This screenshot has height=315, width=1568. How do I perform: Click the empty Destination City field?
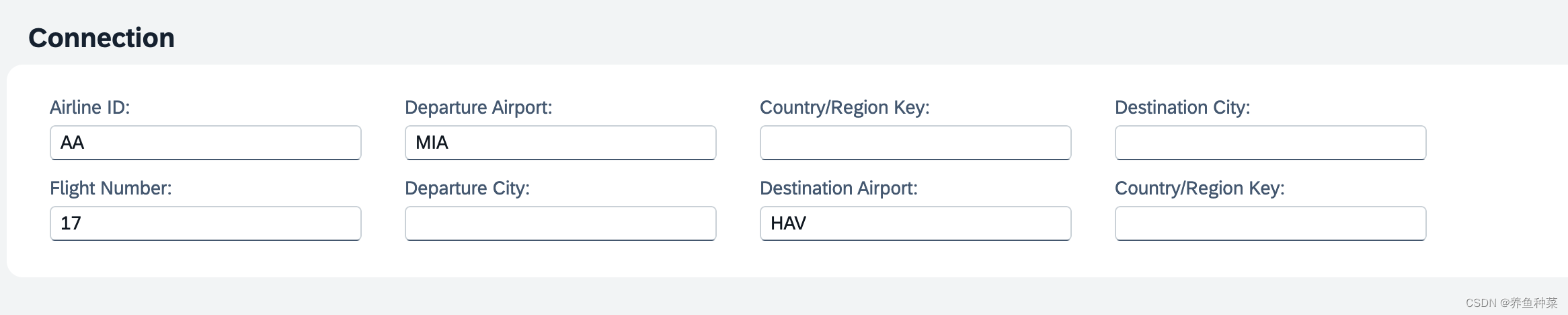coord(1270,143)
